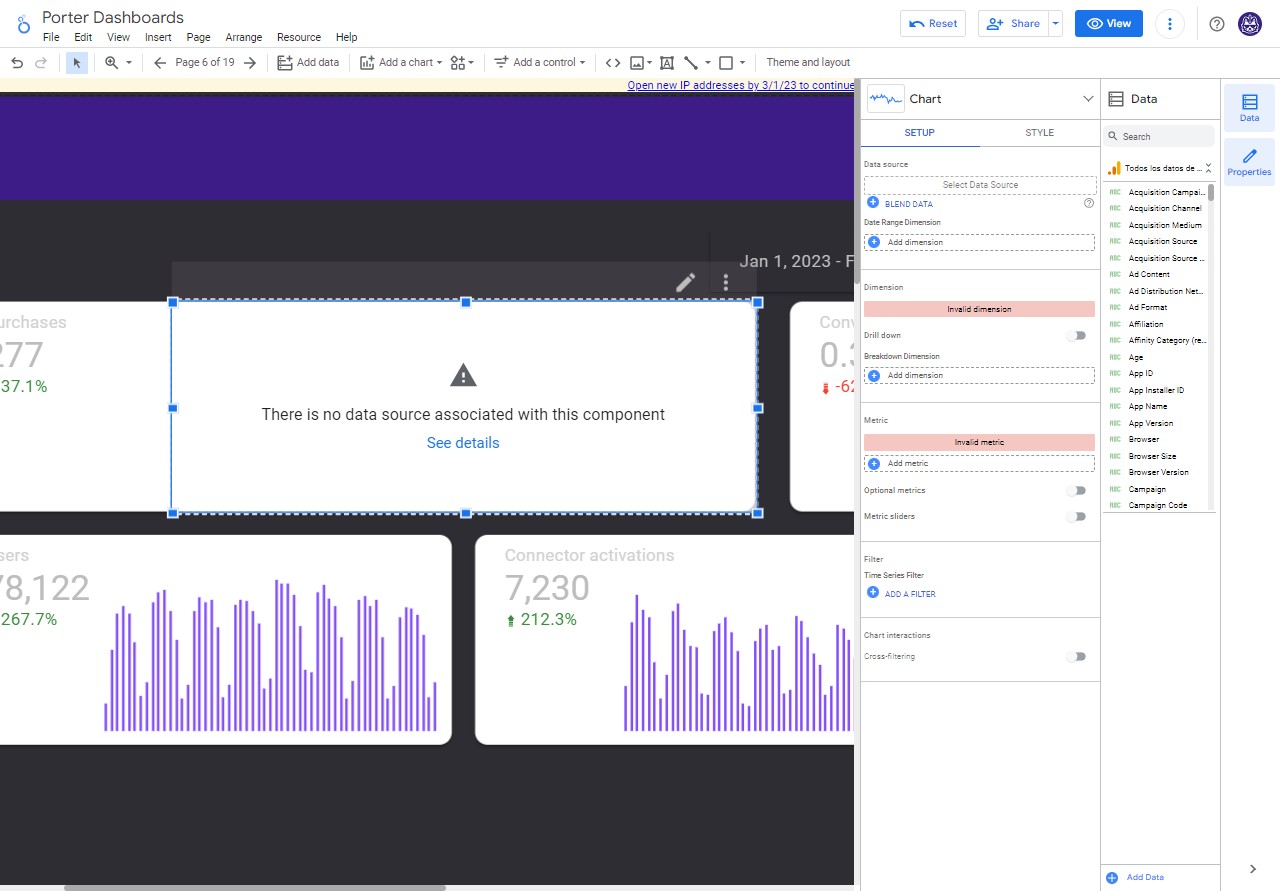Undo the last action
Image resolution: width=1280 pixels, height=891 pixels.
[17, 63]
